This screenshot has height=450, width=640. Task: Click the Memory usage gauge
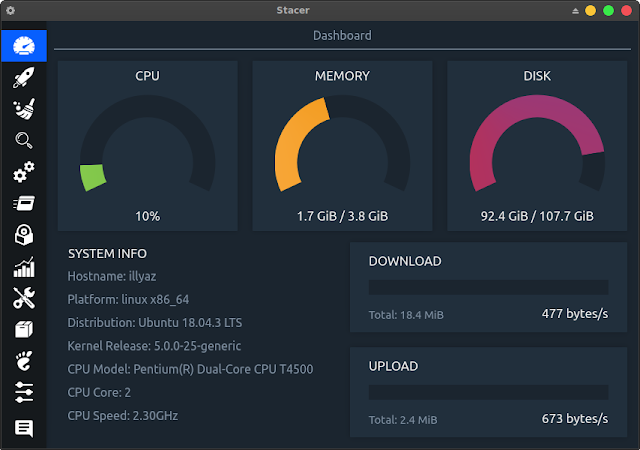[342, 147]
